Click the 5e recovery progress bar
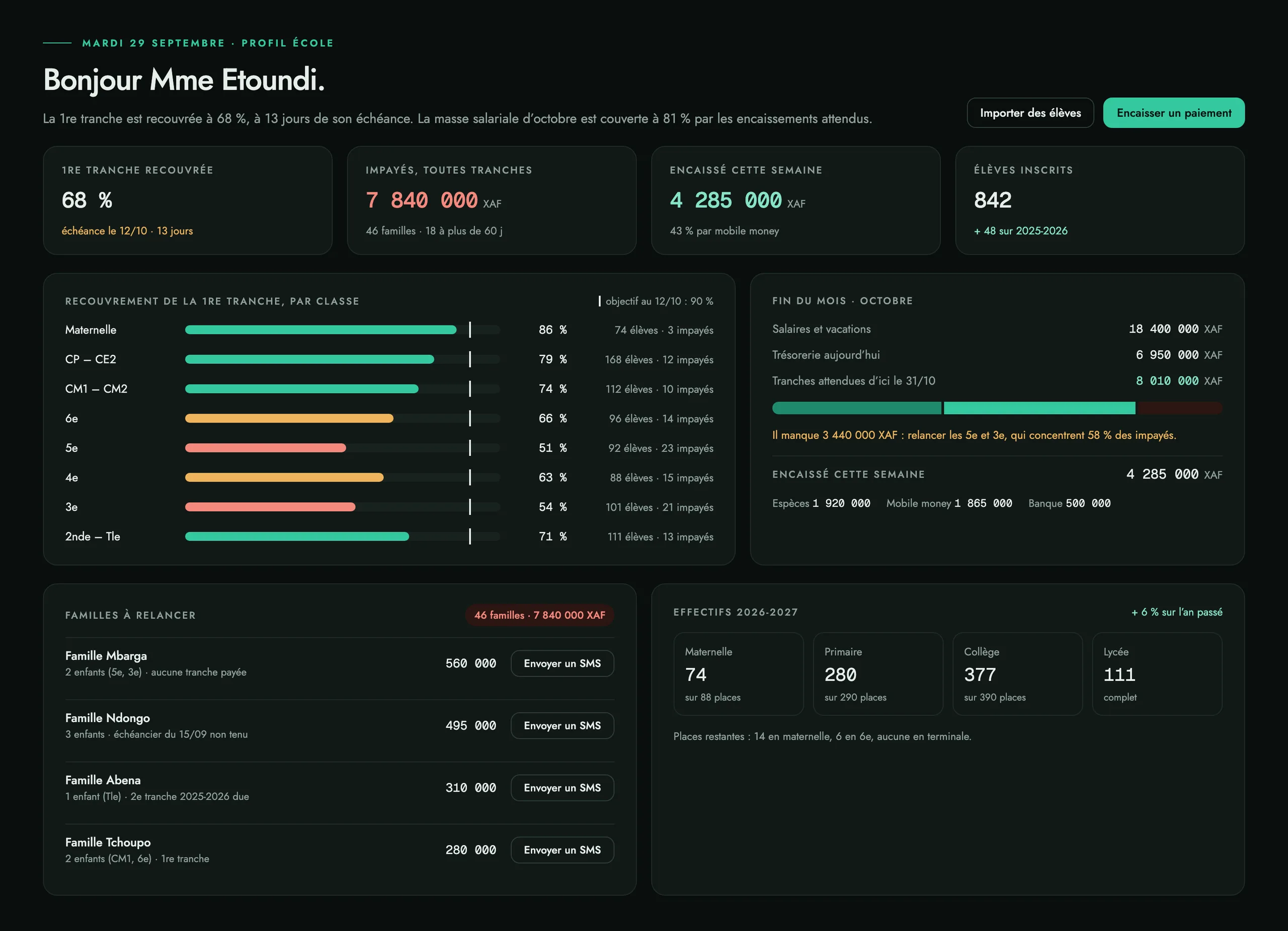 pyautogui.click(x=343, y=447)
